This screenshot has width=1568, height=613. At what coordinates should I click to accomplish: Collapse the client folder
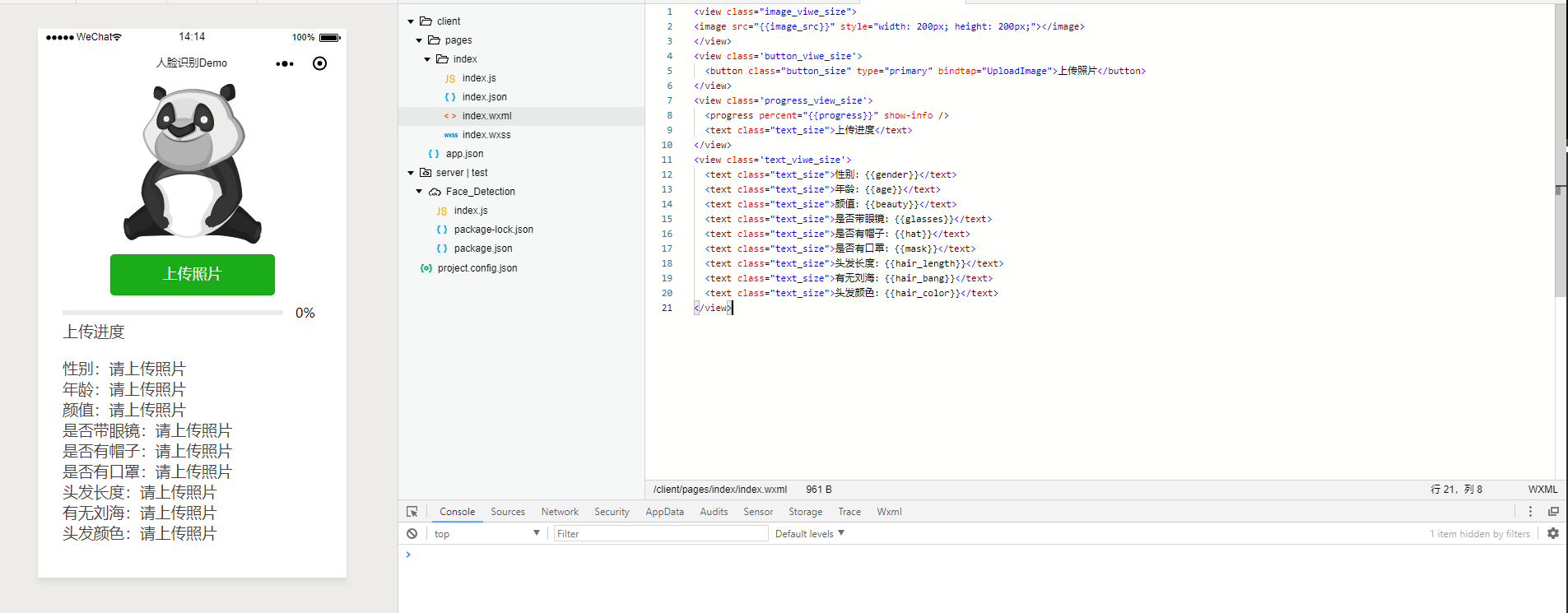click(412, 21)
